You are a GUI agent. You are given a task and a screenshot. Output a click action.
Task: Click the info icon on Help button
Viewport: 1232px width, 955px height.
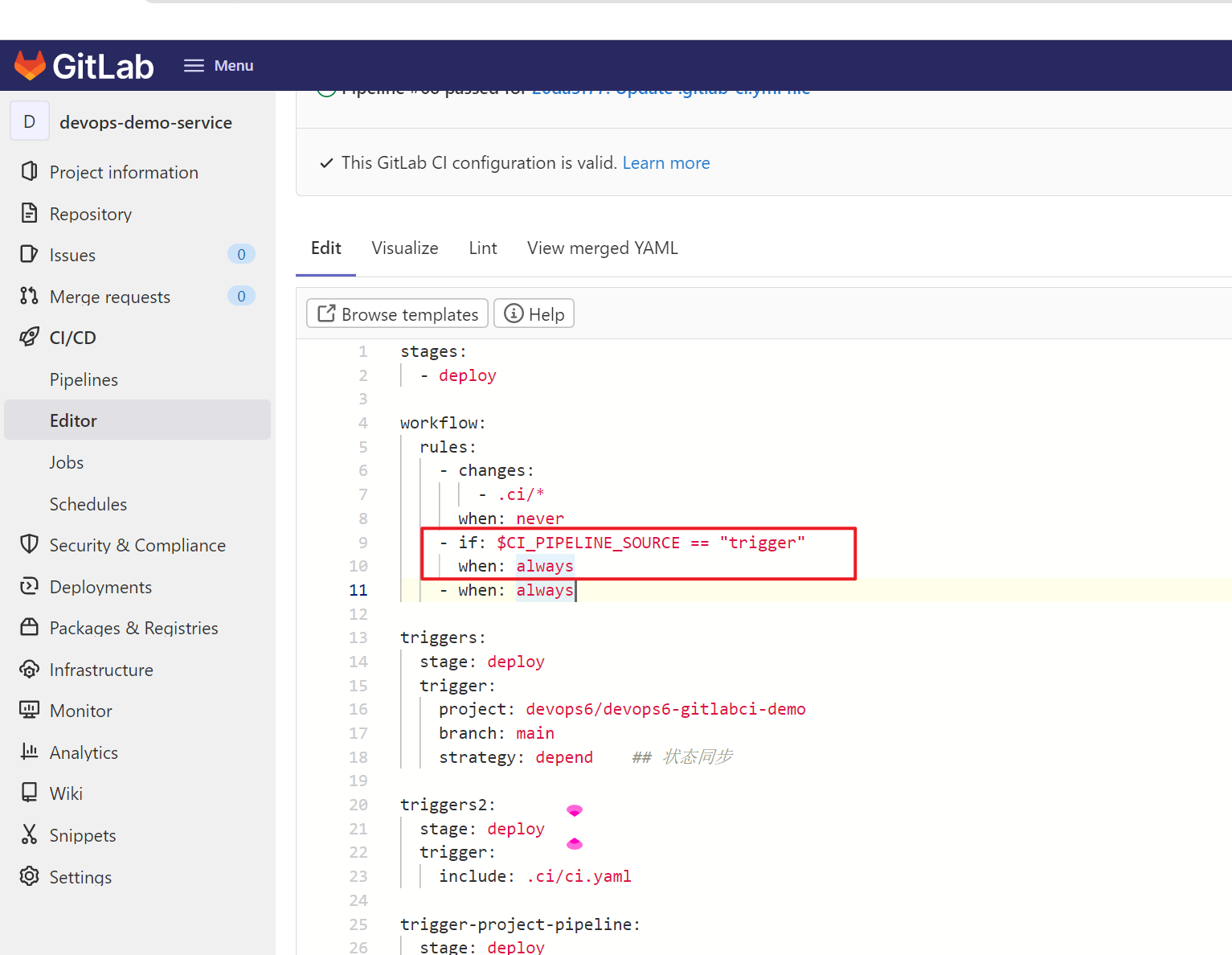514,314
